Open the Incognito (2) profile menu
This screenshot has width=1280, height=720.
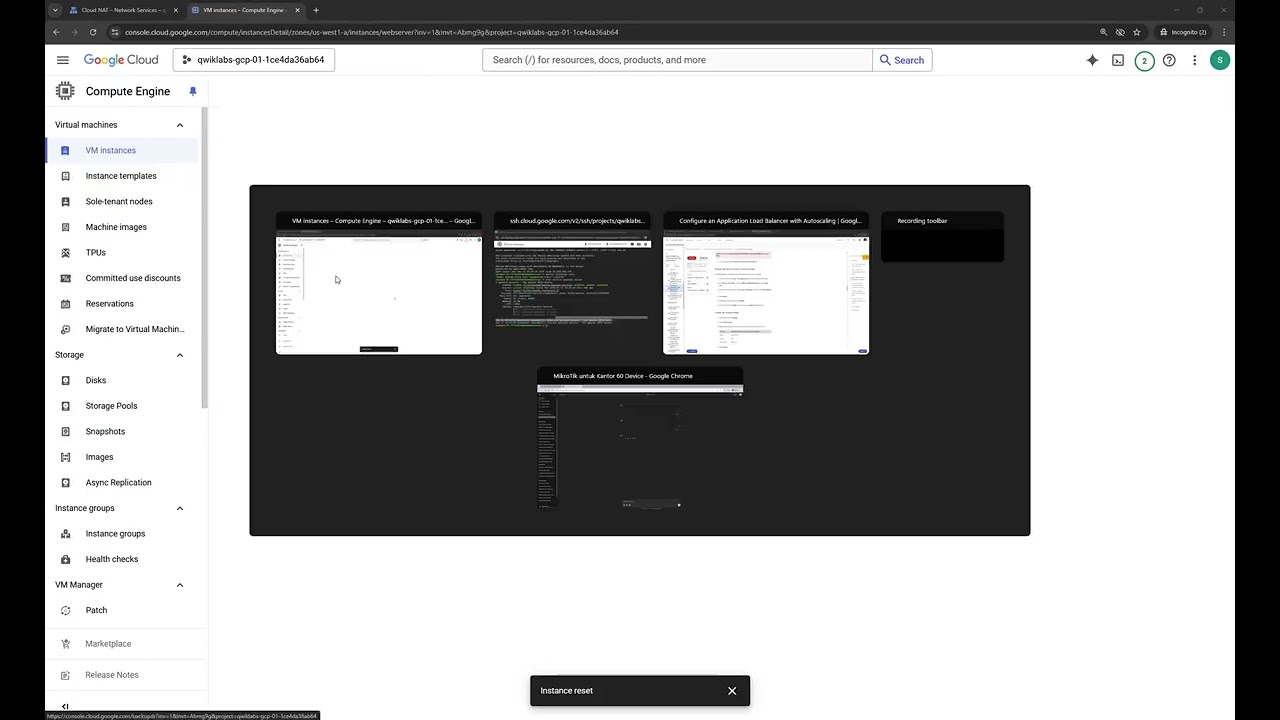click(1183, 32)
